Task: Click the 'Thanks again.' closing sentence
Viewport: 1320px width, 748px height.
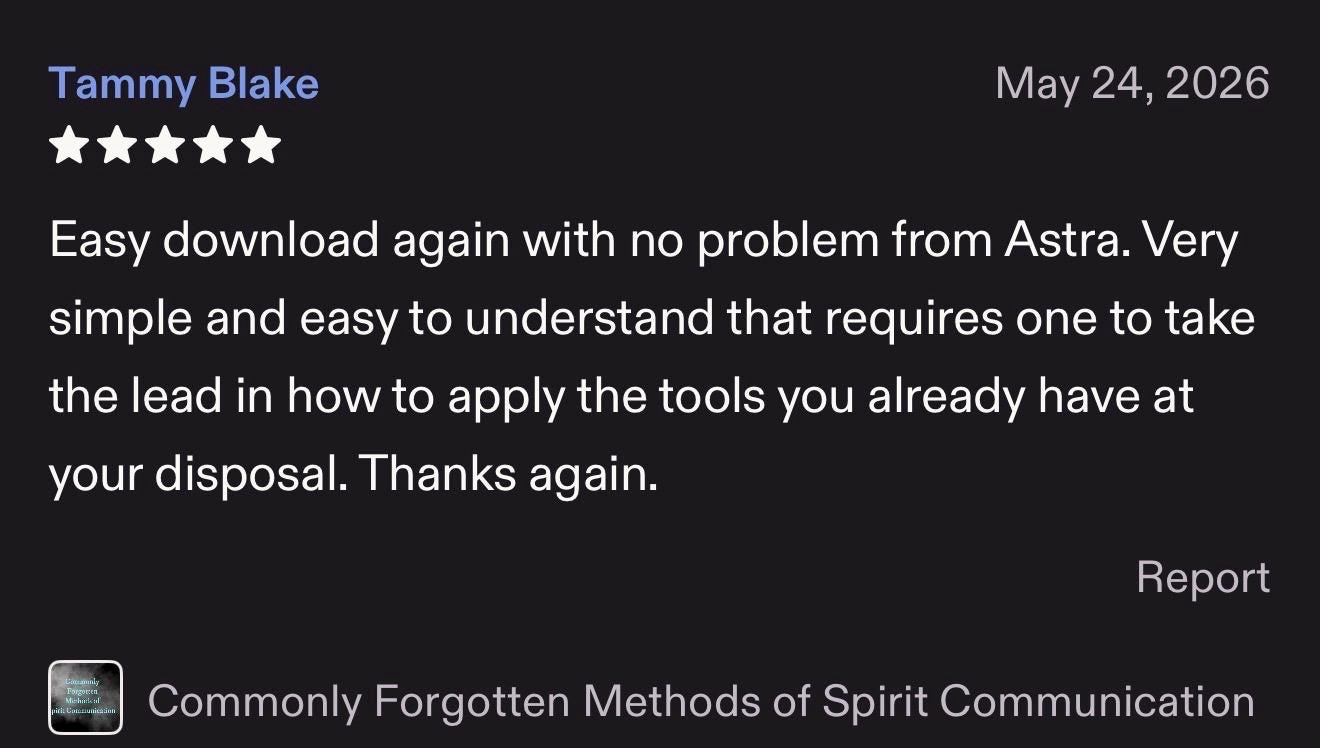Action: click(509, 476)
